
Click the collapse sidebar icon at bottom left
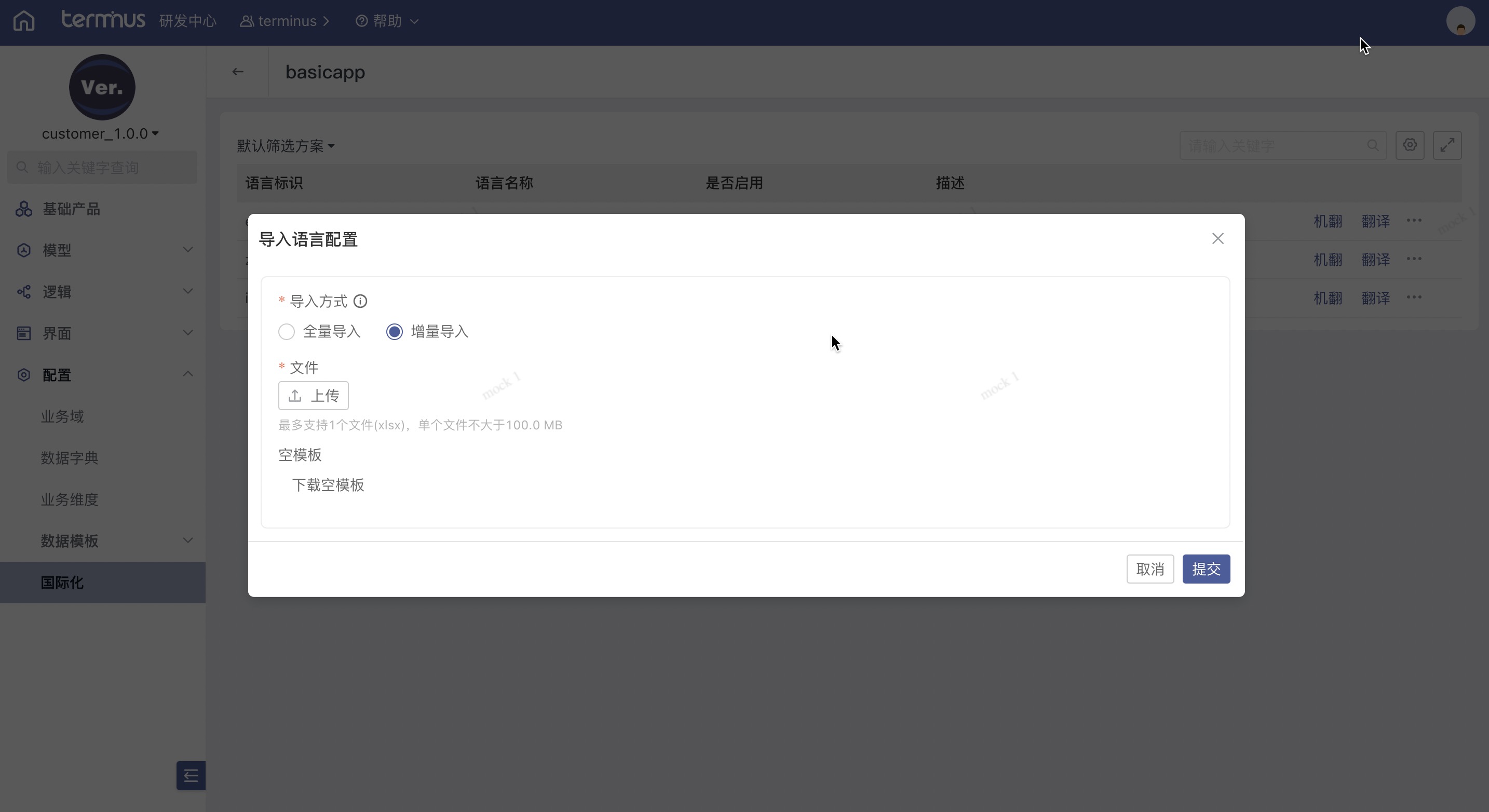pyautogui.click(x=191, y=776)
